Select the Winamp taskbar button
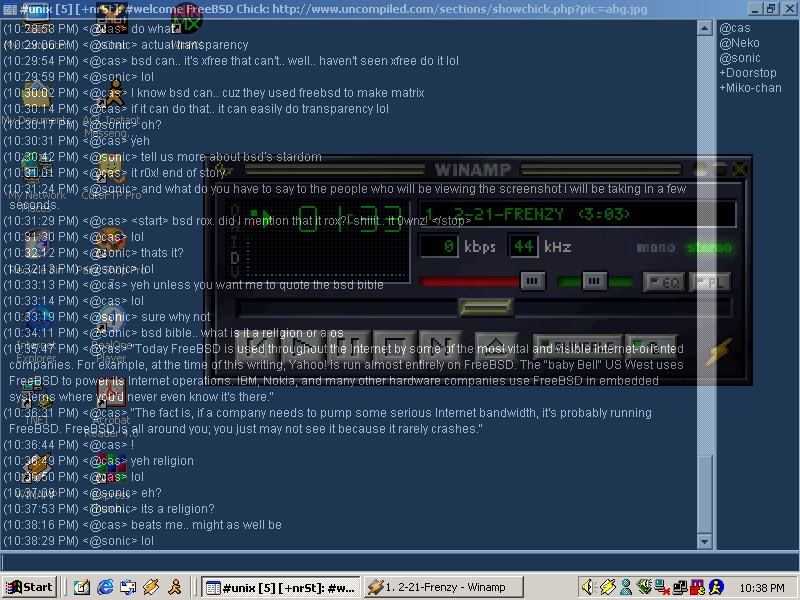This screenshot has height=600, width=800. pos(441,587)
